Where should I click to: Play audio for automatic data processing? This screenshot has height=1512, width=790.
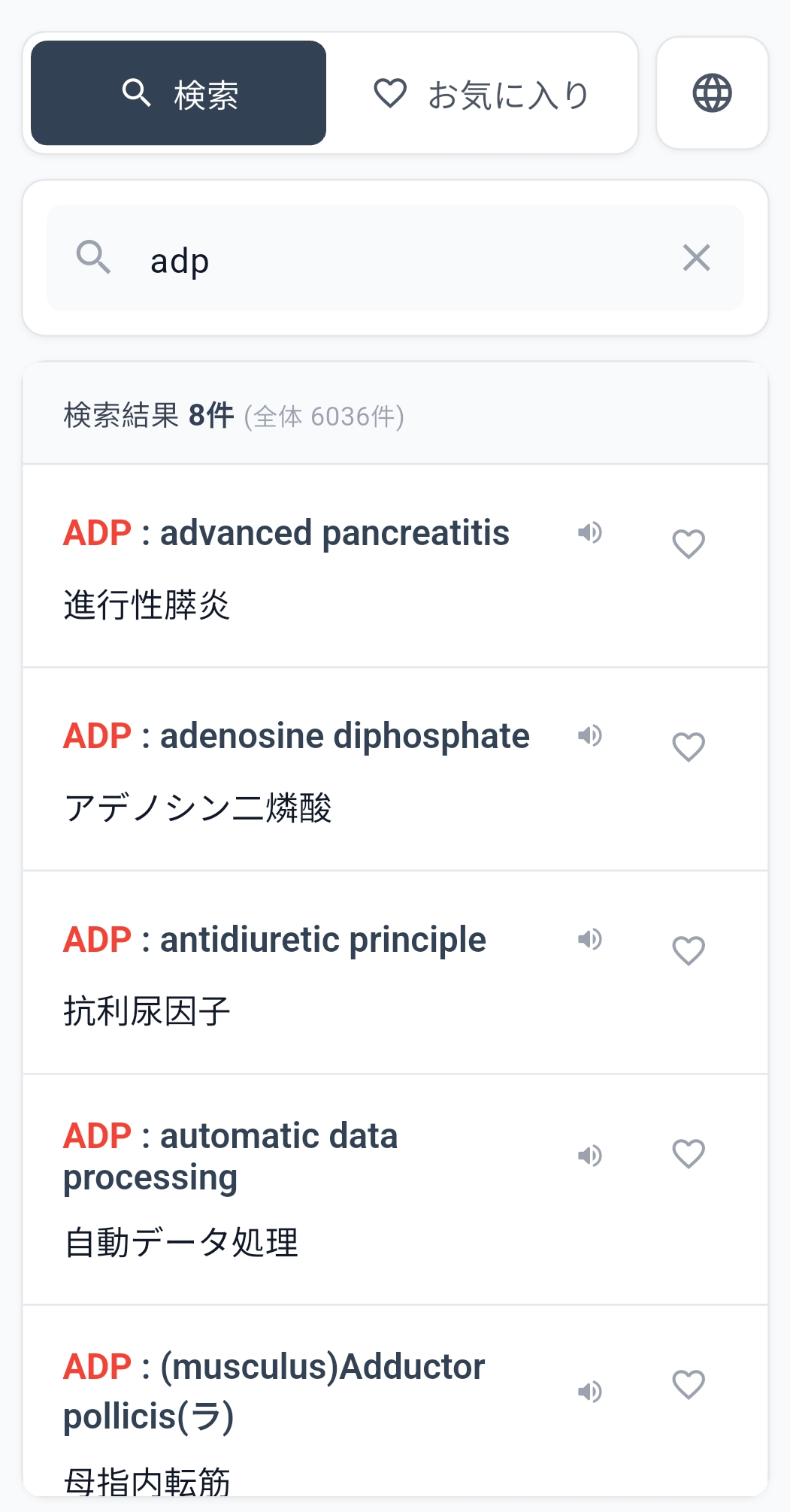(590, 1156)
